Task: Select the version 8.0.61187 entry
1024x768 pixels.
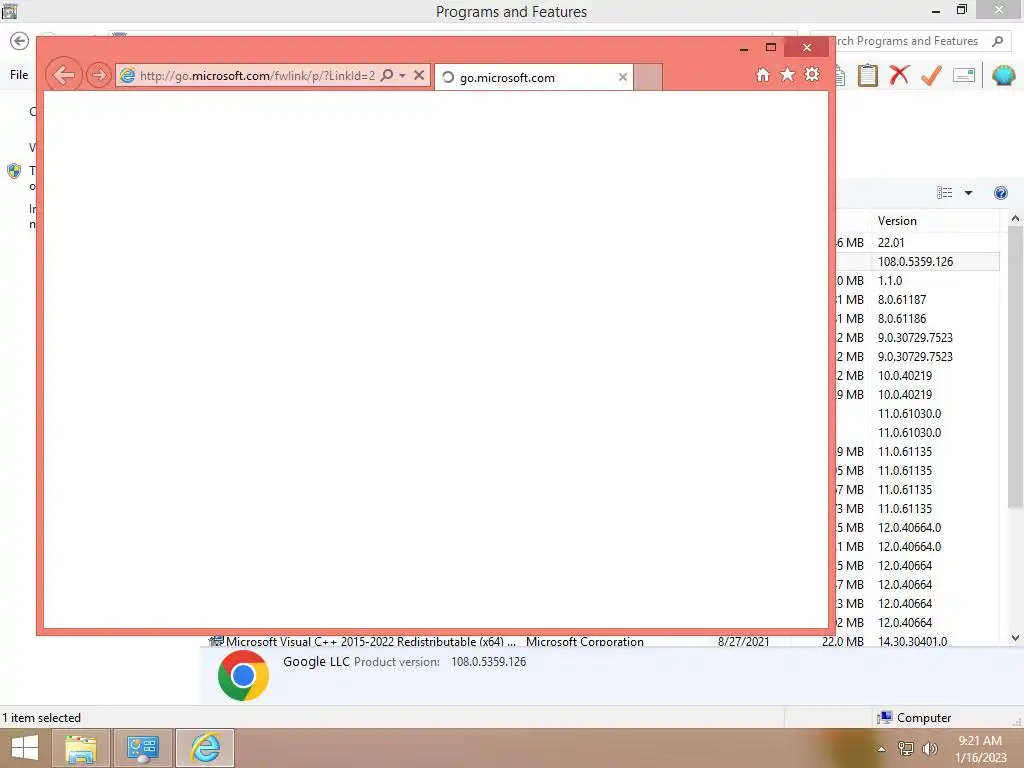Action: [x=902, y=299]
